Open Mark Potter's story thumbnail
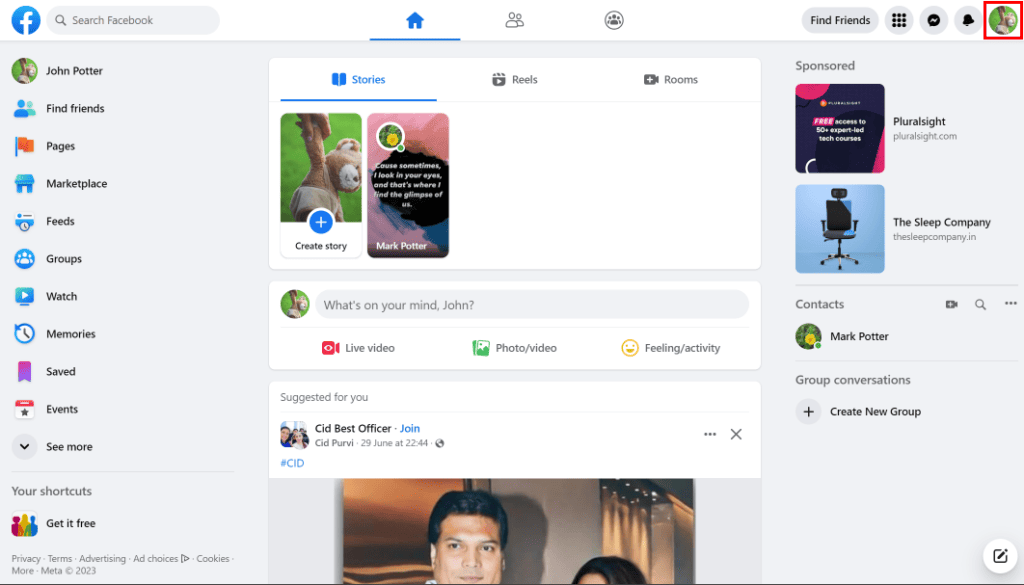The width and height of the screenshot is (1024, 585). pyautogui.click(x=408, y=185)
